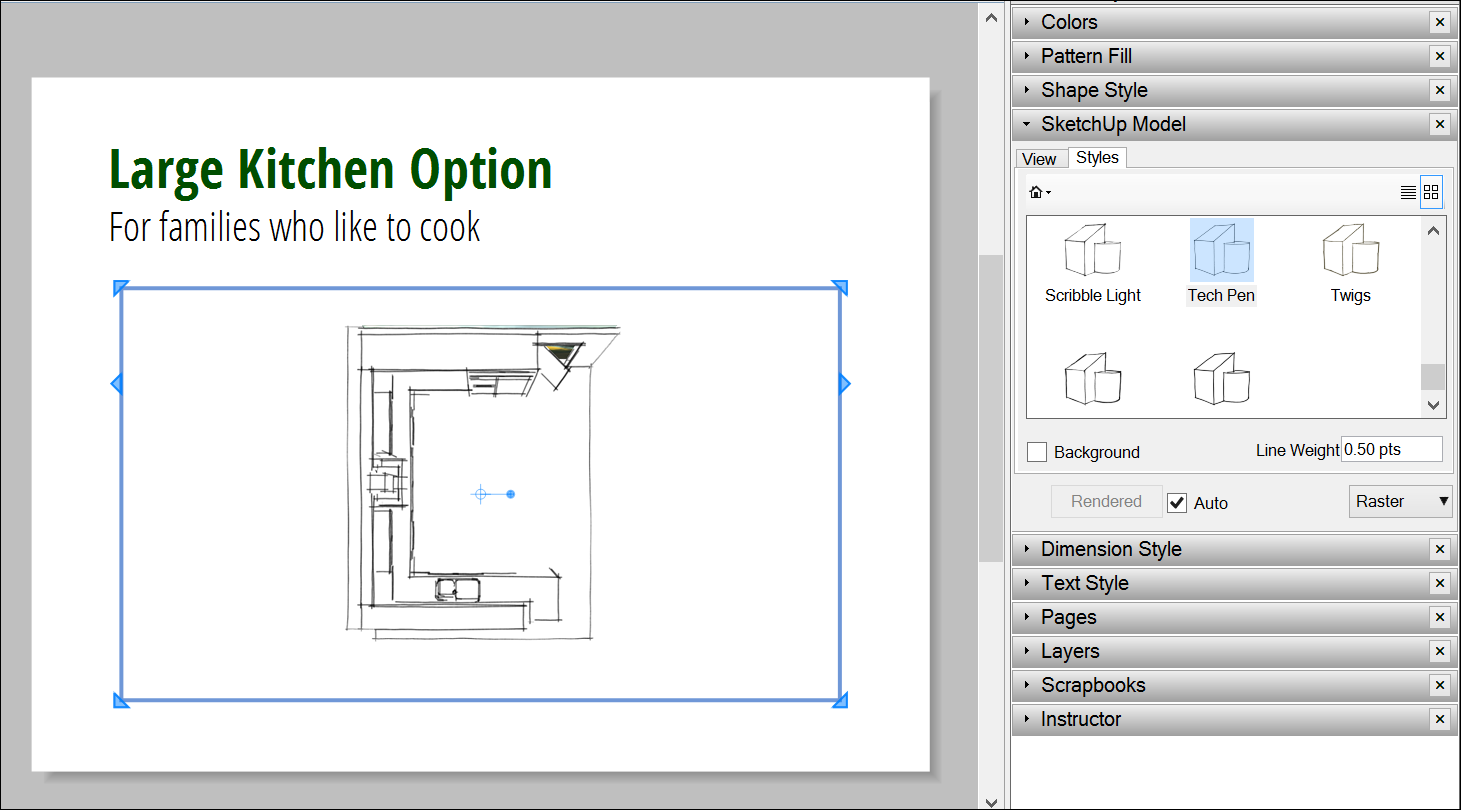Image resolution: width=1461 pixels, height=810 pixels.
Task: Expand the Layers panel
Action: click(x=1070, y=651)
